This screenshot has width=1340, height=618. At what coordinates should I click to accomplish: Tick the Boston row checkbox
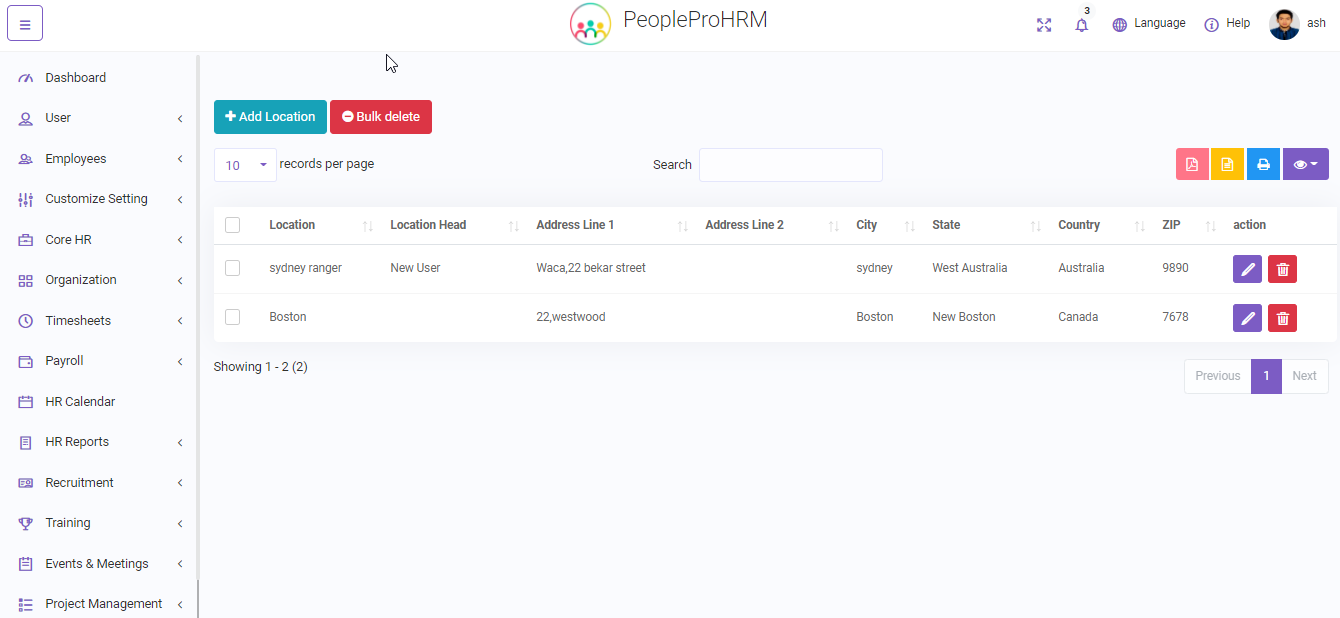pyautogui.click(x=233, y=317)
